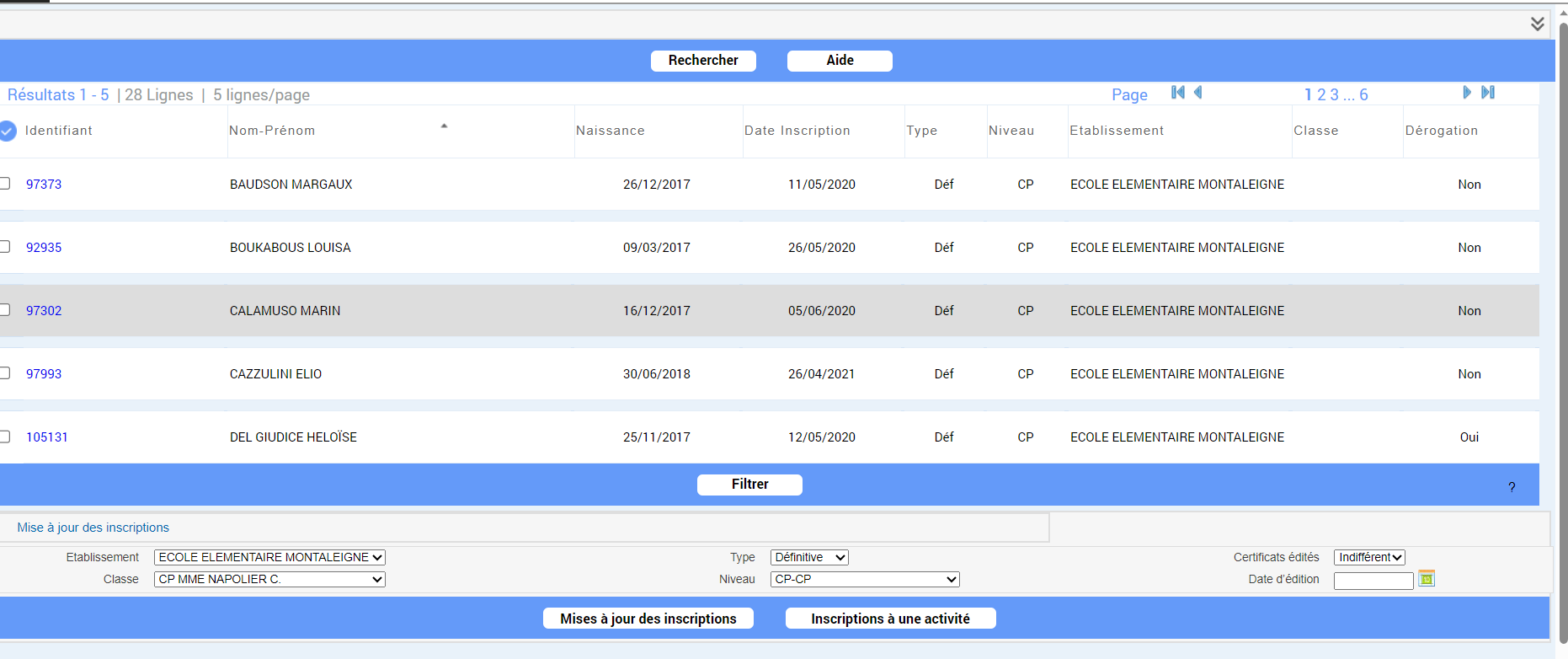
Task: Open the Certificats édités dropdown
Action: (x=1369, y=557)
